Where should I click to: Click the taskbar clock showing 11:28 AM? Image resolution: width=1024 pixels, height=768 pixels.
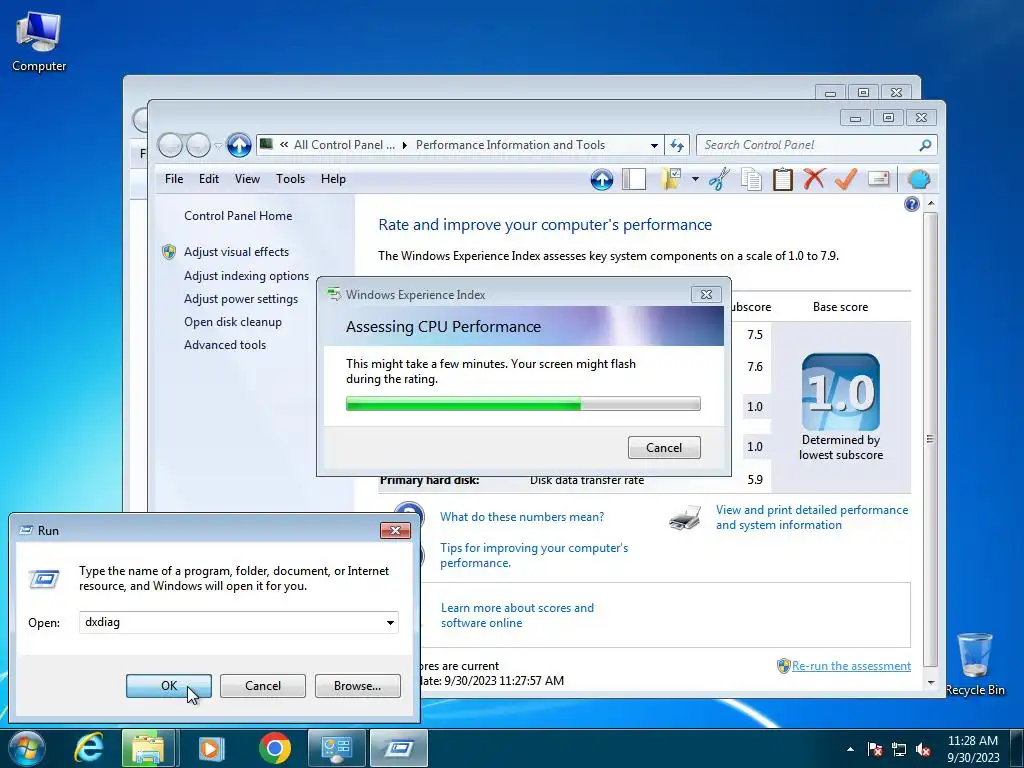pos(972,749)
